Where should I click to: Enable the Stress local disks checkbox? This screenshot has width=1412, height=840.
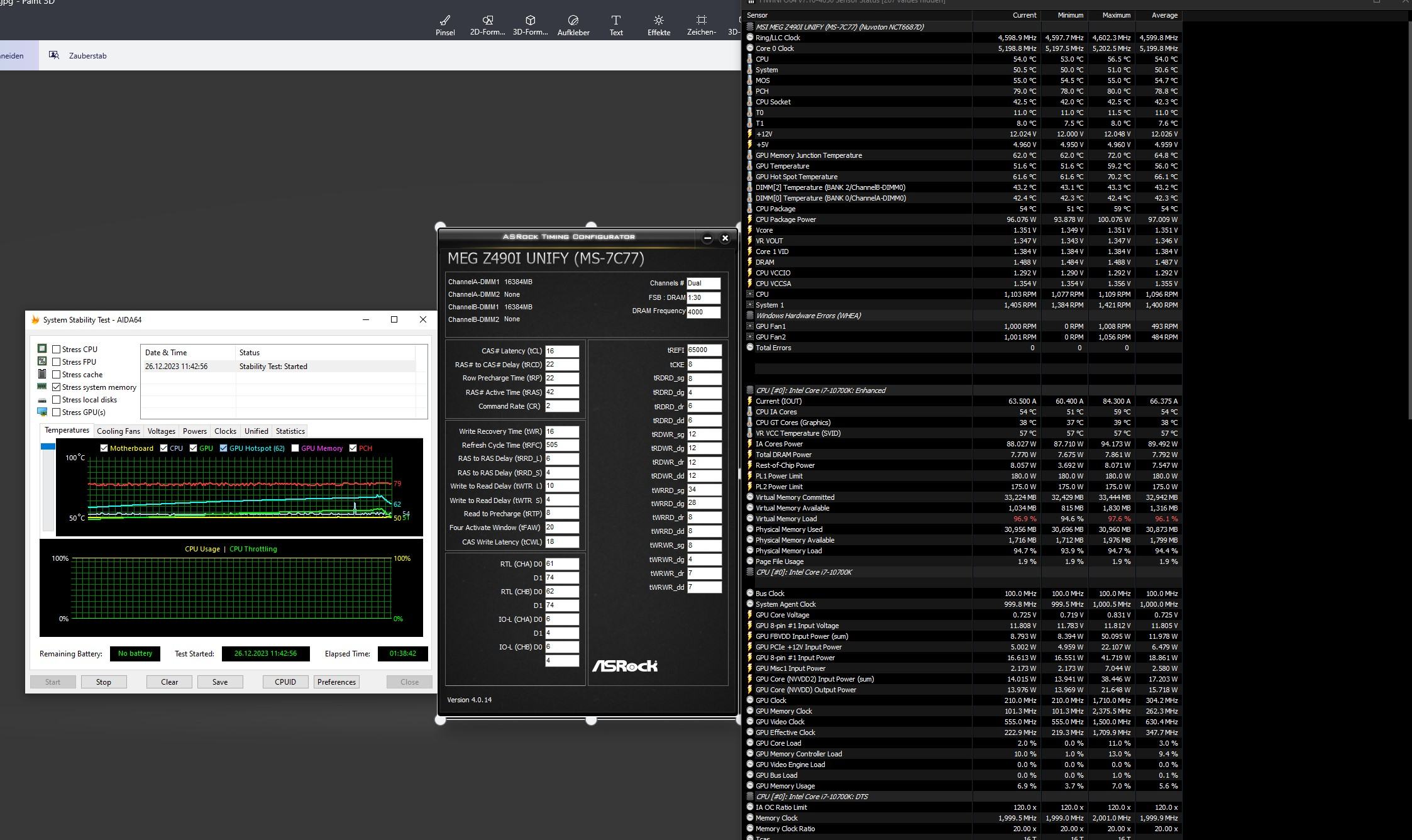(57, 399)
